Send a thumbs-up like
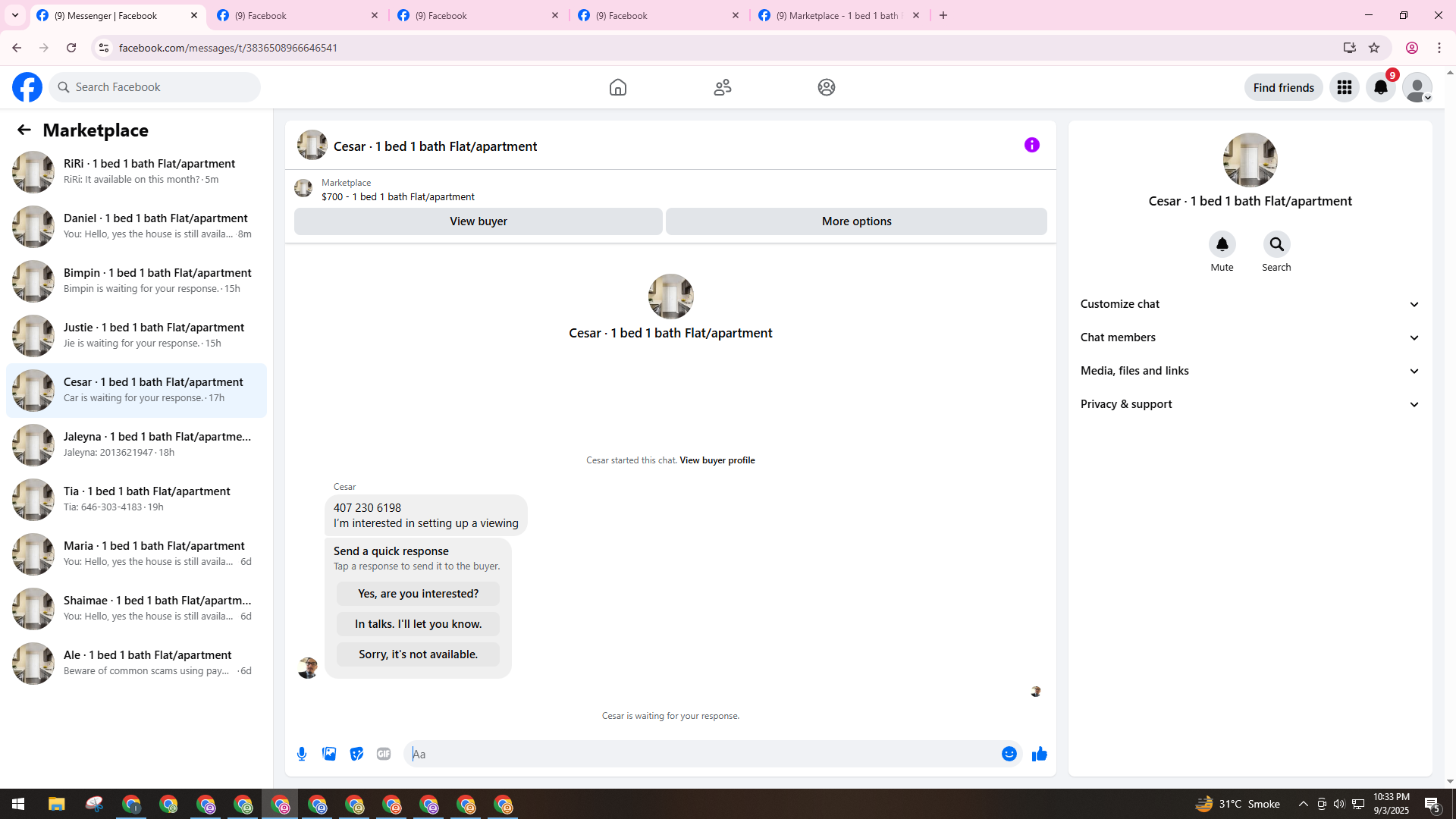The width and height of the screenshot is (1456, 819). [1040, 754]
